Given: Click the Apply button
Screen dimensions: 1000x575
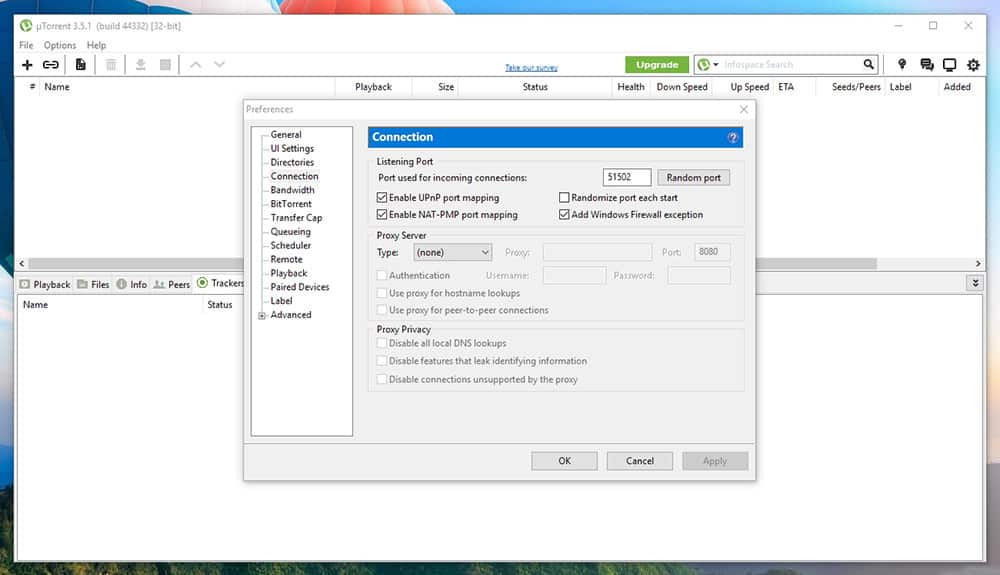Looking at the screenshot, I should click(x=715, y=461).
